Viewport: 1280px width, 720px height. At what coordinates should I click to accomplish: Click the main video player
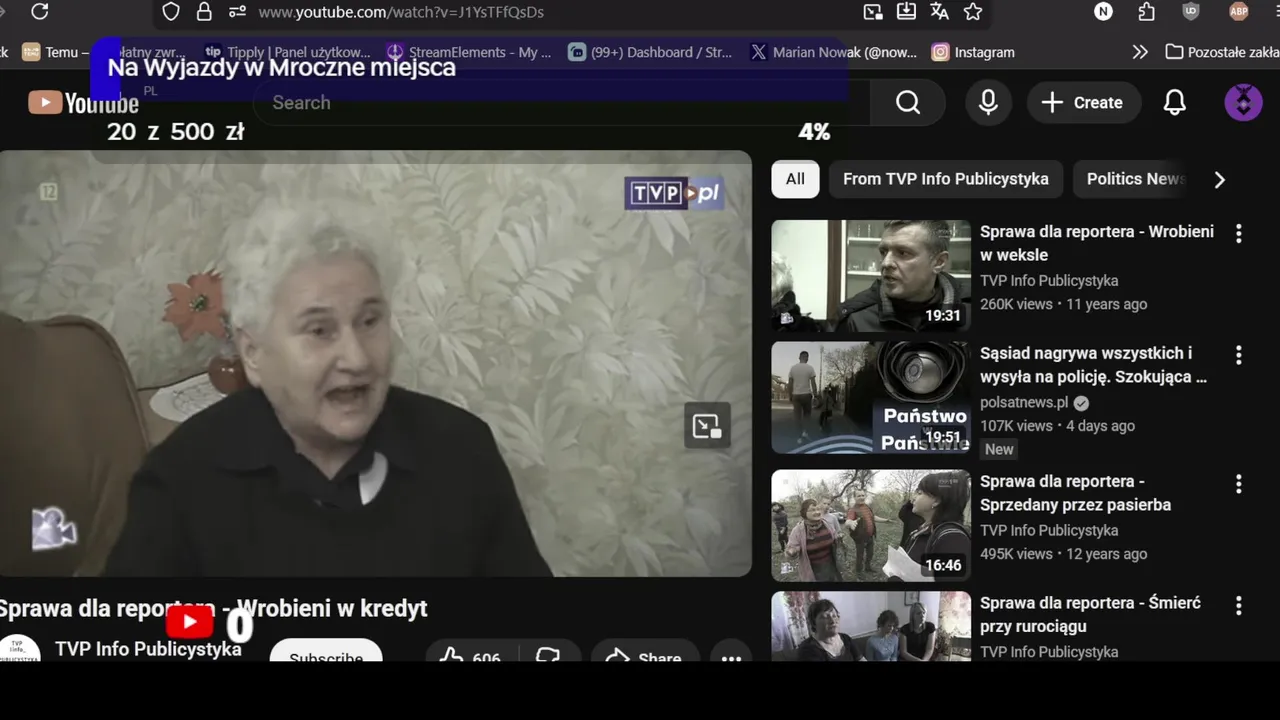click(x=375, y=364)
